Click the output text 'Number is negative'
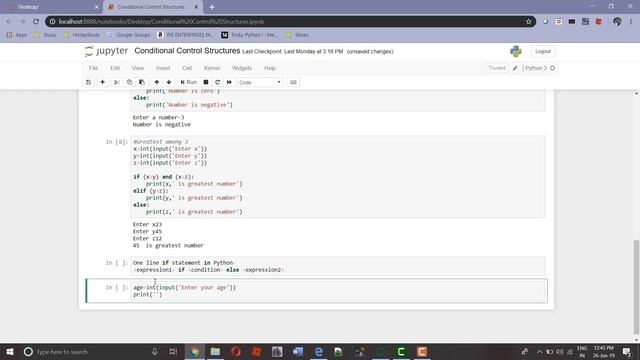This screenshot has height=360, width=640. (162, 124)
